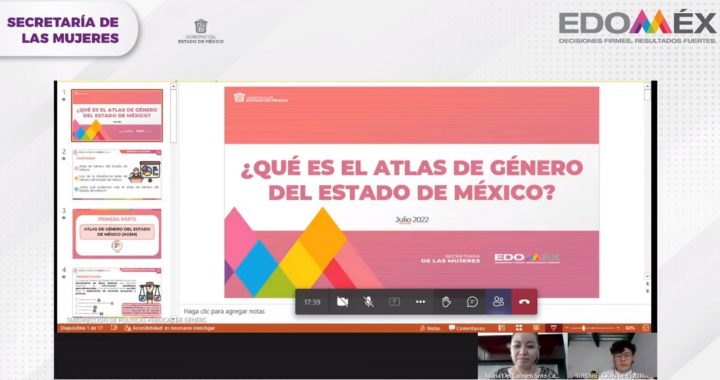Fit slide to window icon
720x380 pixels.
click(646, 328)
